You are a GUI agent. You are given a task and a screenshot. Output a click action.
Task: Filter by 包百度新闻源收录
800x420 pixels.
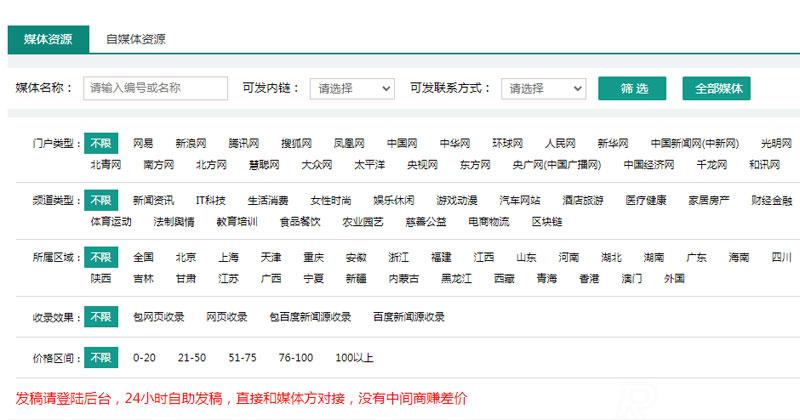(x=310, y=316)
